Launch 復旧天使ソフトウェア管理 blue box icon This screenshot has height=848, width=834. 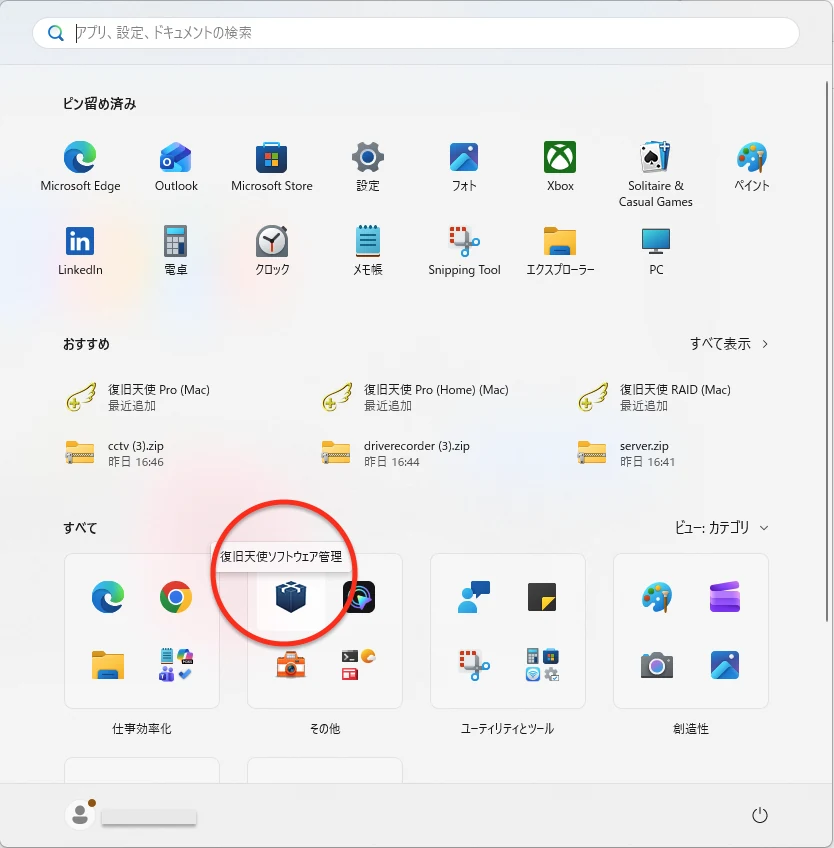291,597
